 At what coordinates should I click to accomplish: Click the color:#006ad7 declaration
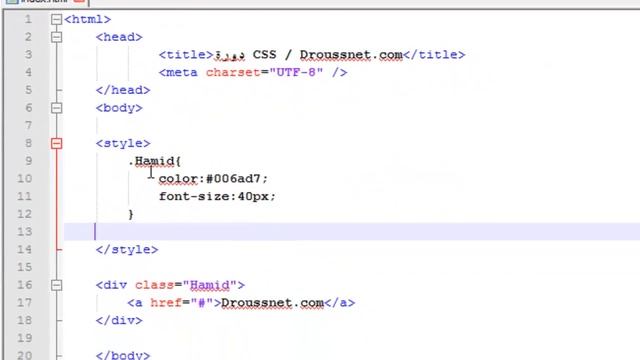click(x=213, y=179)
